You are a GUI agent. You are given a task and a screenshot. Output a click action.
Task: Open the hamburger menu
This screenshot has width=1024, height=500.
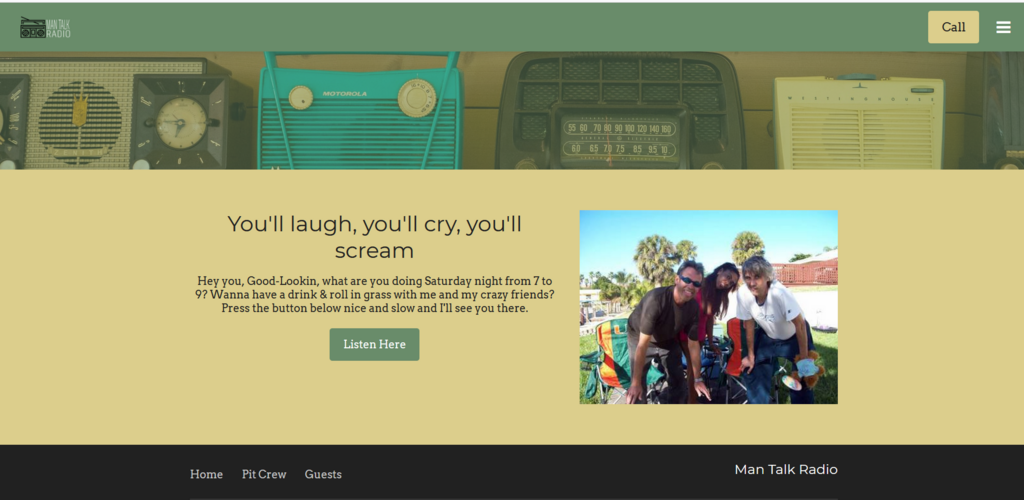(x=1003, y=27)
